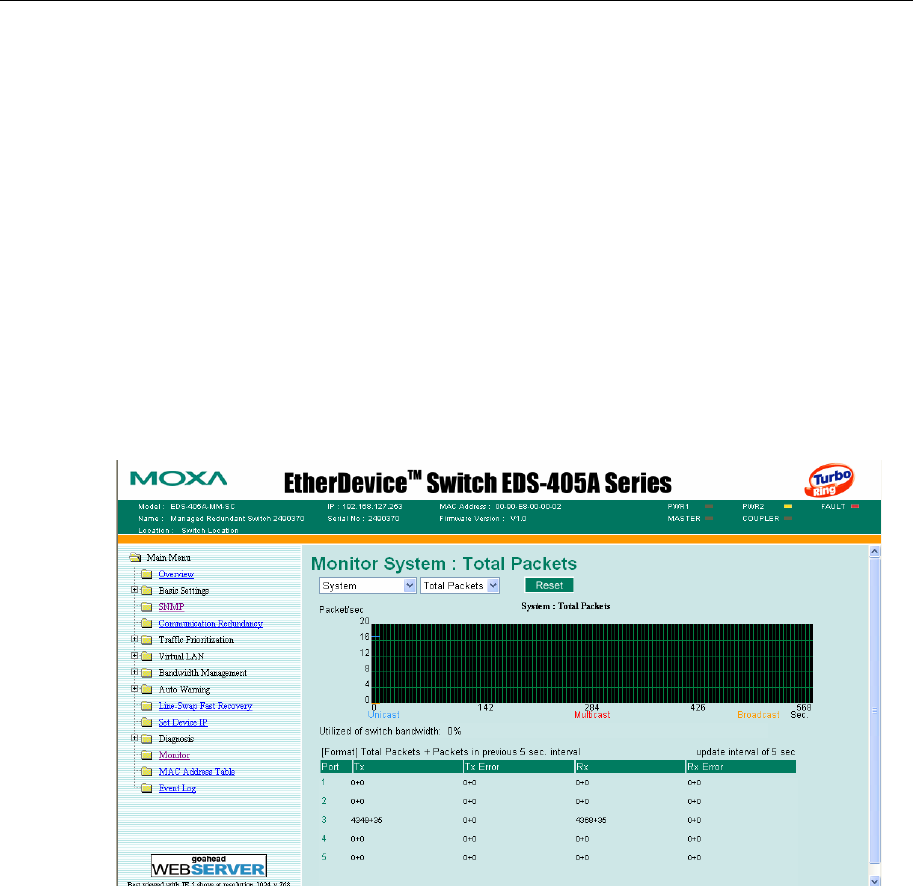Image resolution: width=913 pixels, height=886 pixels.
Task: Click port number 1 in table
Action: [x=323, y=782]
